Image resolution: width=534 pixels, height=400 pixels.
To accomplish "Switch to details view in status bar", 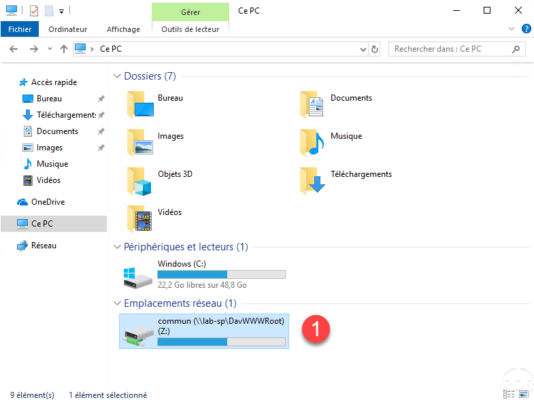I will pos(509,395).
